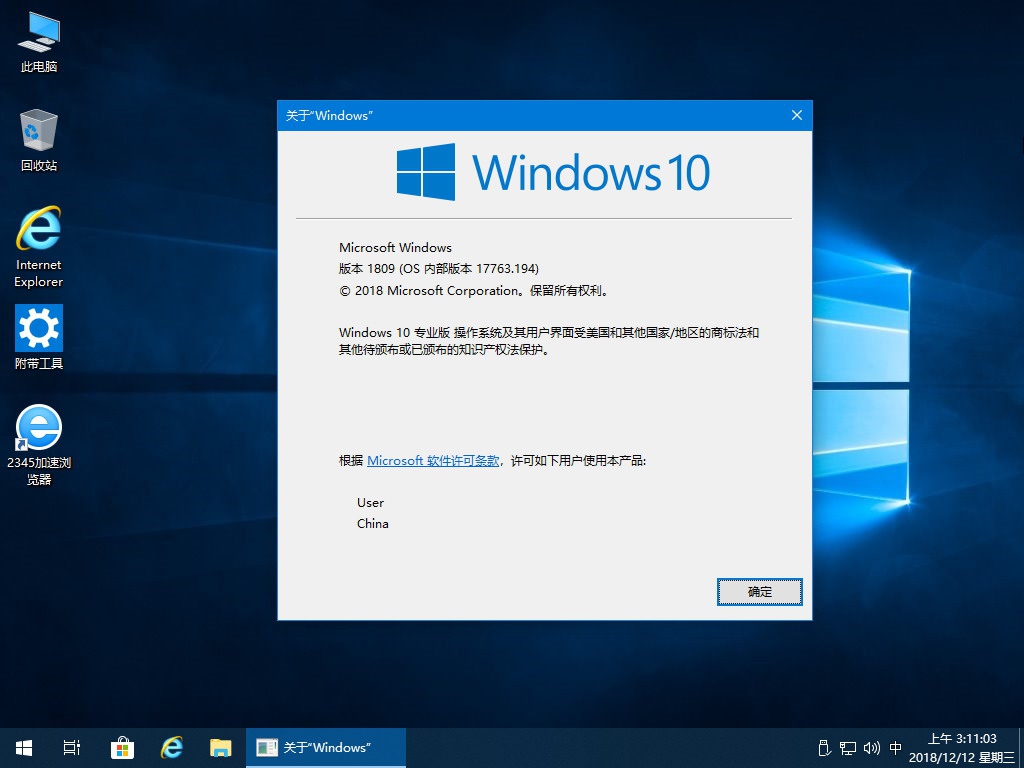Image resolution: width=1024 pixels, height=768 pixels.
Task: Close the 关于"Windows" dialog
Action: (797, 115)
